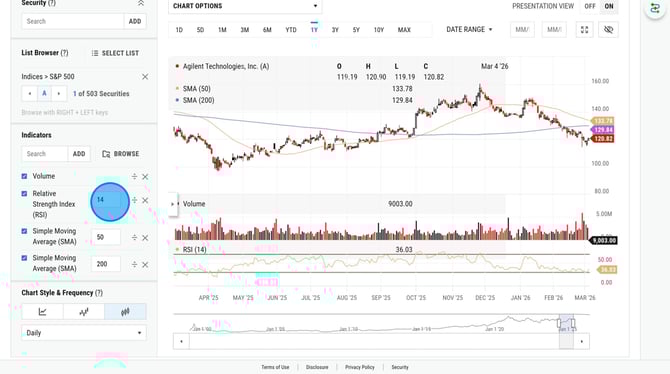The image size is (670, 374).
Task: Click the move handle for RSI indicator
Action: coord(134,200)
